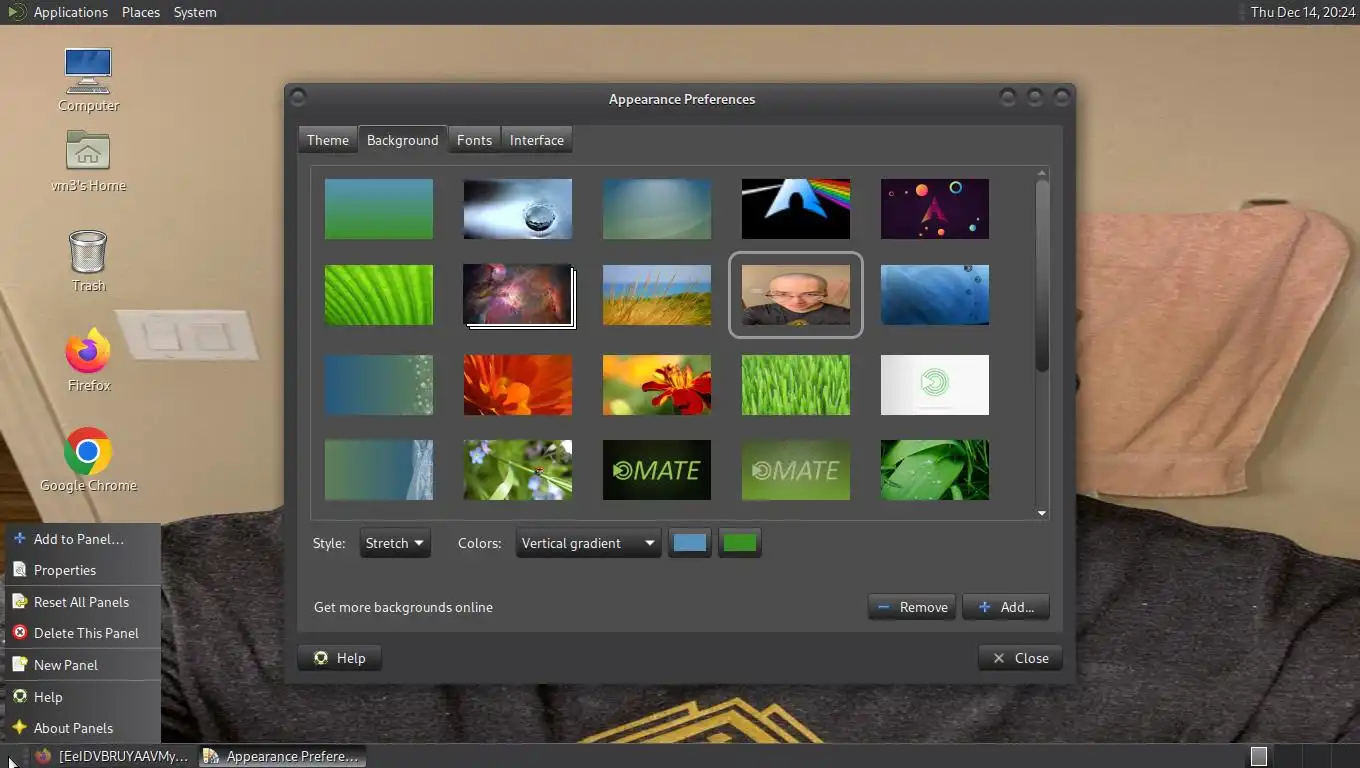Viewport: 1360px width, 768px height.
Task: Click the Appearance Preferences window menu button
Action: 297,98
